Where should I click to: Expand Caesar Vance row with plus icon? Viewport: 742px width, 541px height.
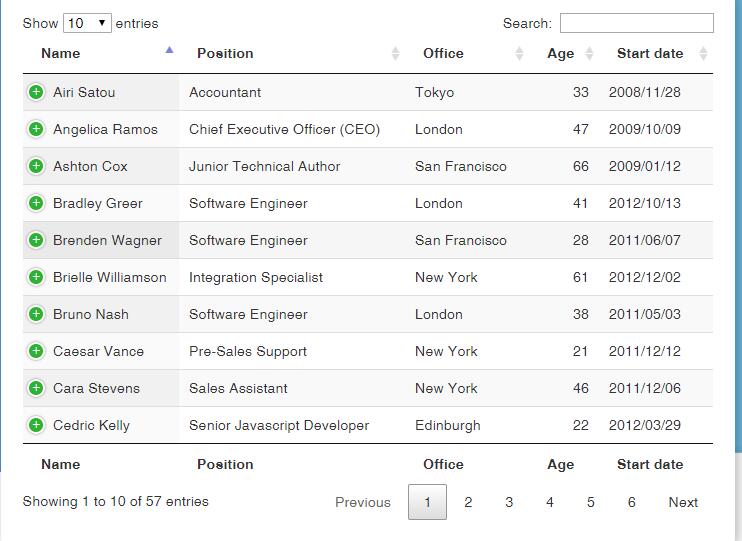36,351
